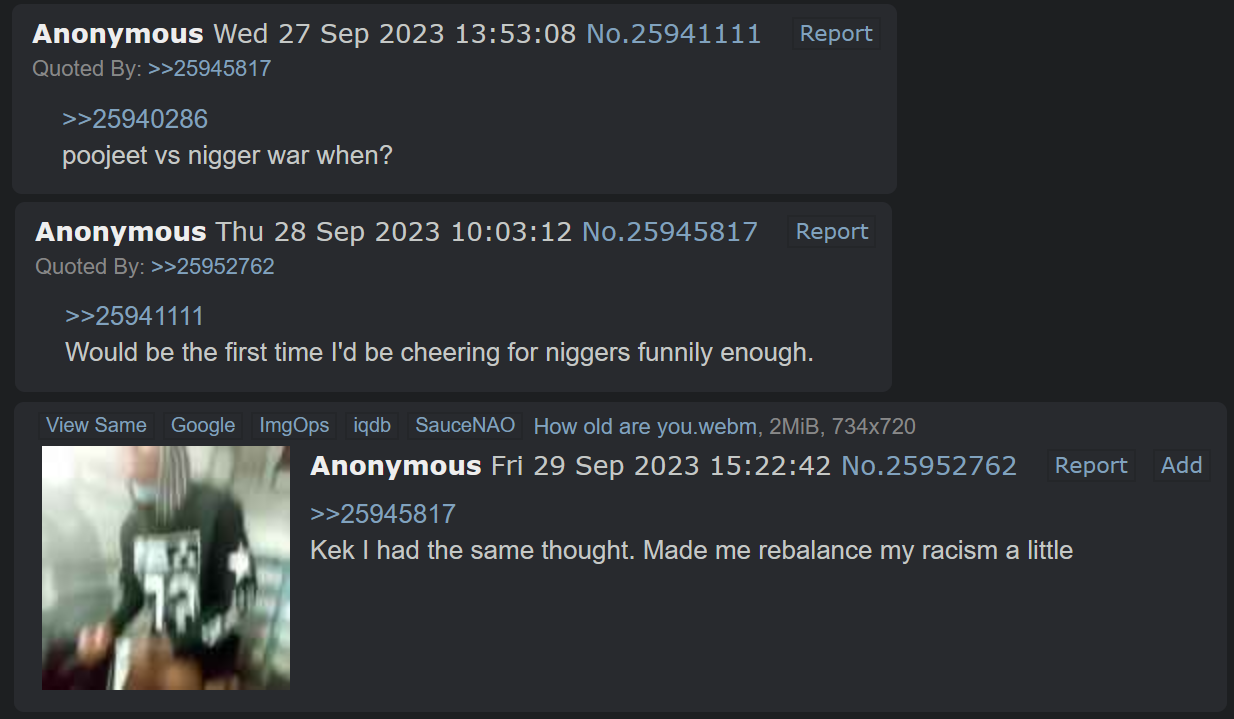1234x719 pixels.
Task: Search the image with Google
Action: [x=203, y=425]
